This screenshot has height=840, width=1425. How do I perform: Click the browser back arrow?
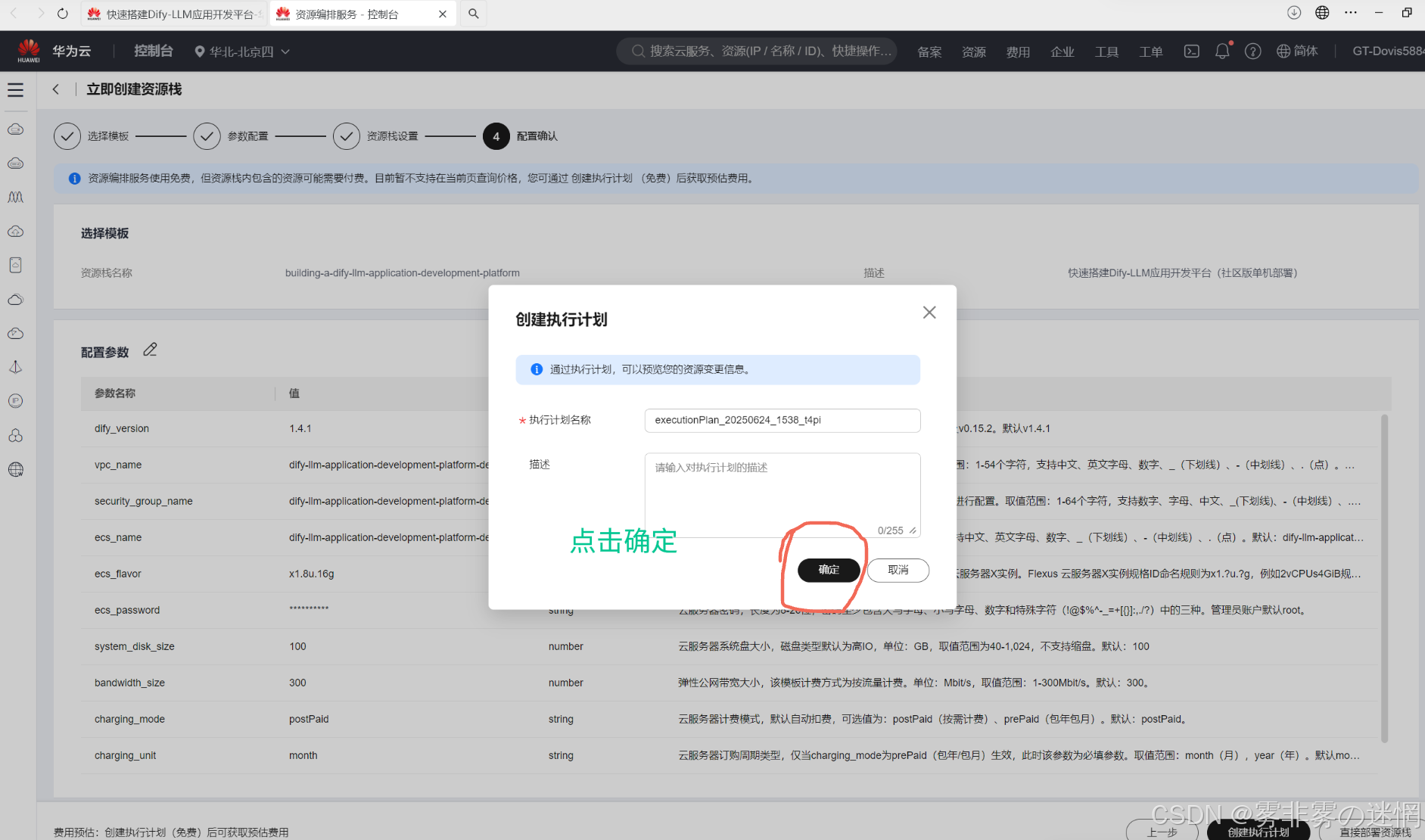(14, 14)
